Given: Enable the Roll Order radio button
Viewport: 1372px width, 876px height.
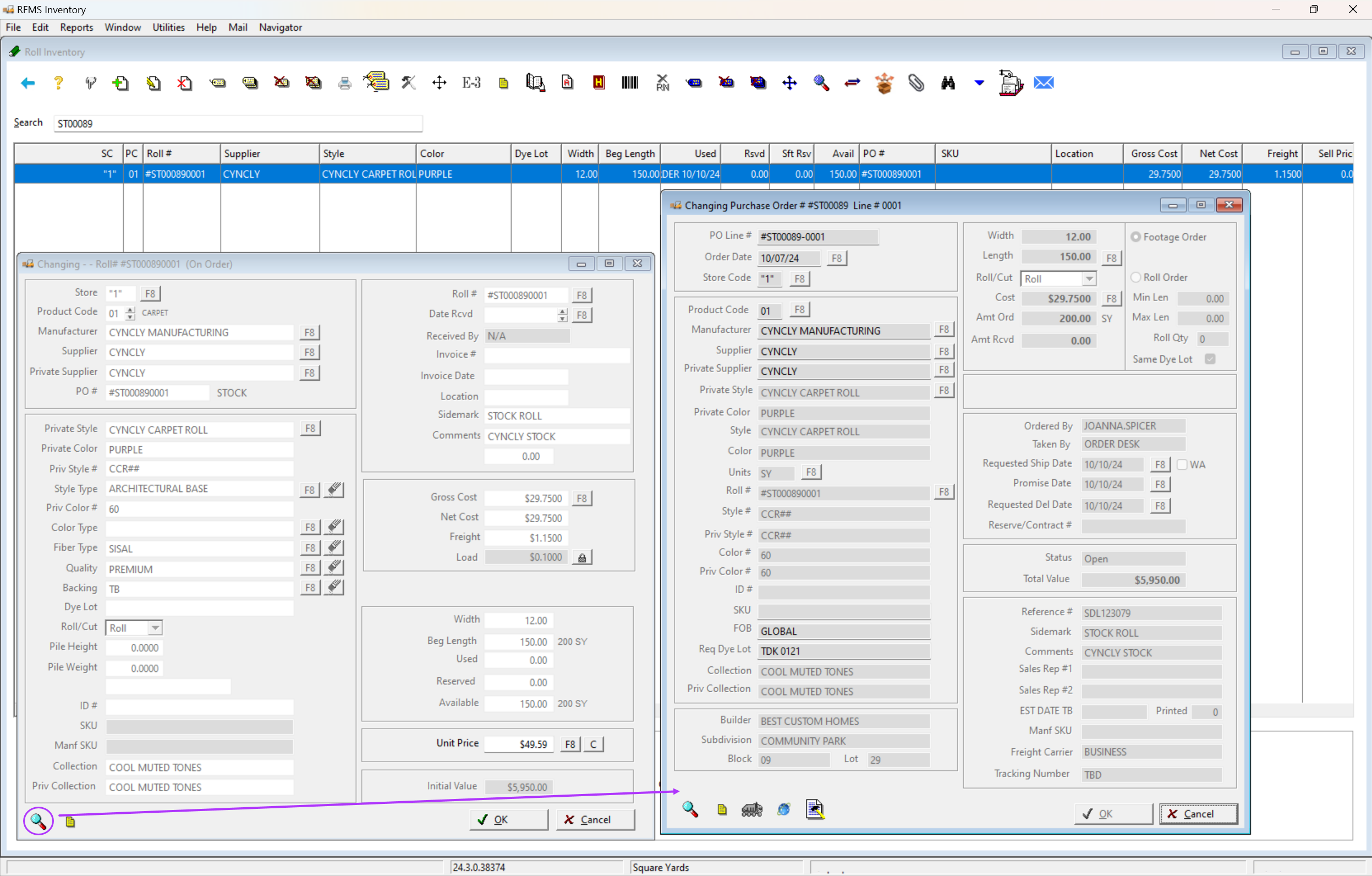Looking at the screenshot, I should [1136, 276].
